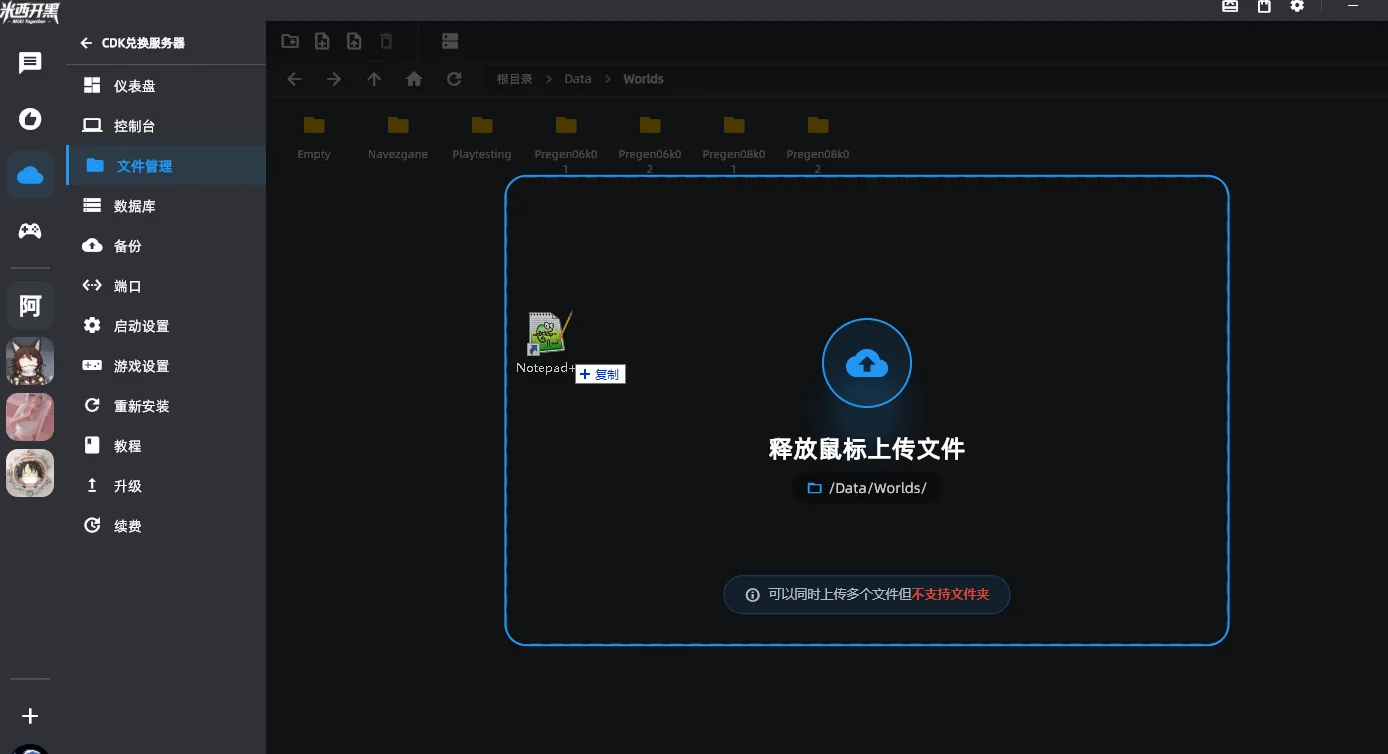This screenshot has width=1388, height=754.
Task: Select the Pregen06k02 folder
Action: (x=650, y=143)
